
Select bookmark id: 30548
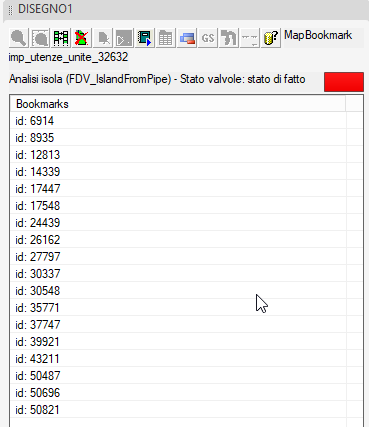click(178, 291)
